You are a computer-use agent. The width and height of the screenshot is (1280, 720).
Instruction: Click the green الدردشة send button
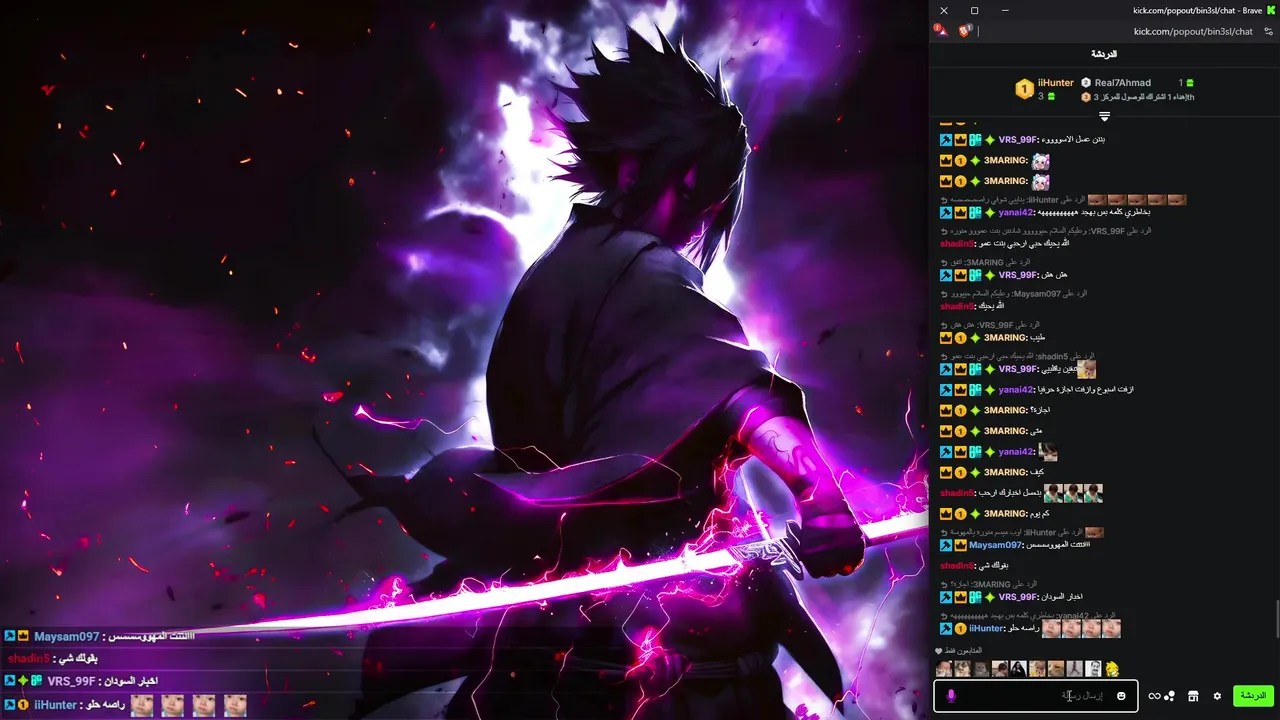pyautogui.click(x=1253, y=696)
